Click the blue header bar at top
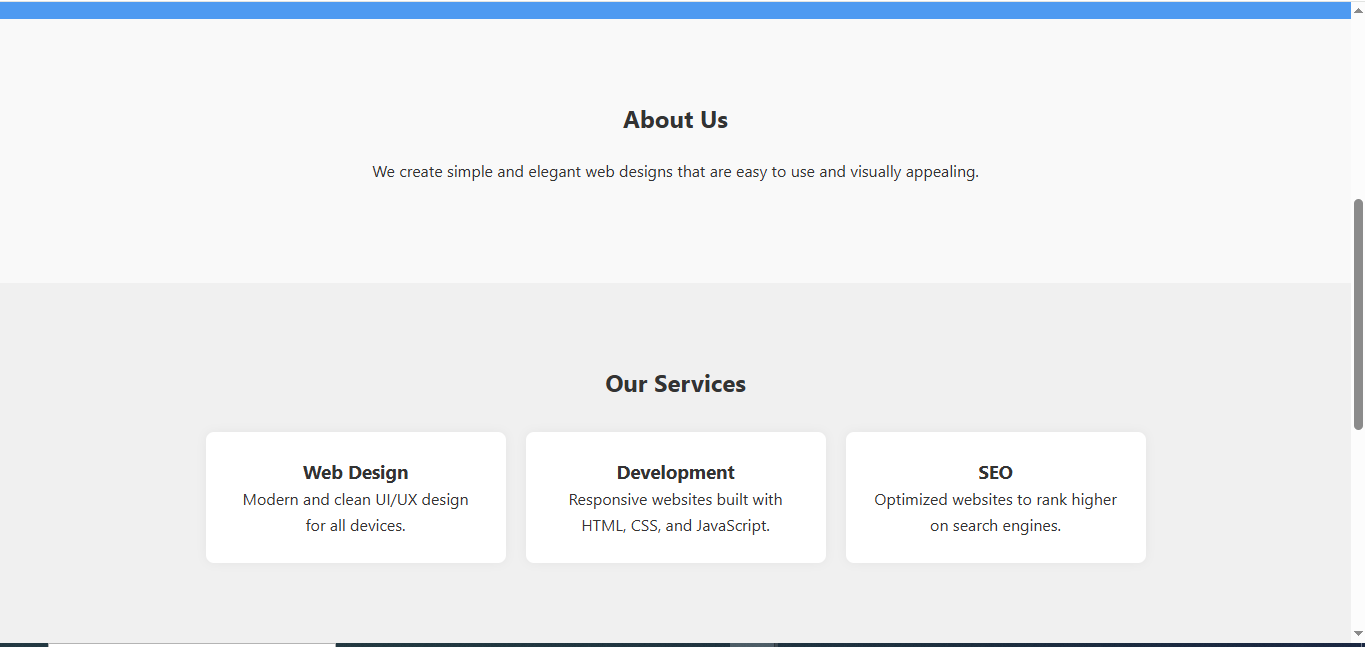1365x647 pixels. click(x=675, y=10)
